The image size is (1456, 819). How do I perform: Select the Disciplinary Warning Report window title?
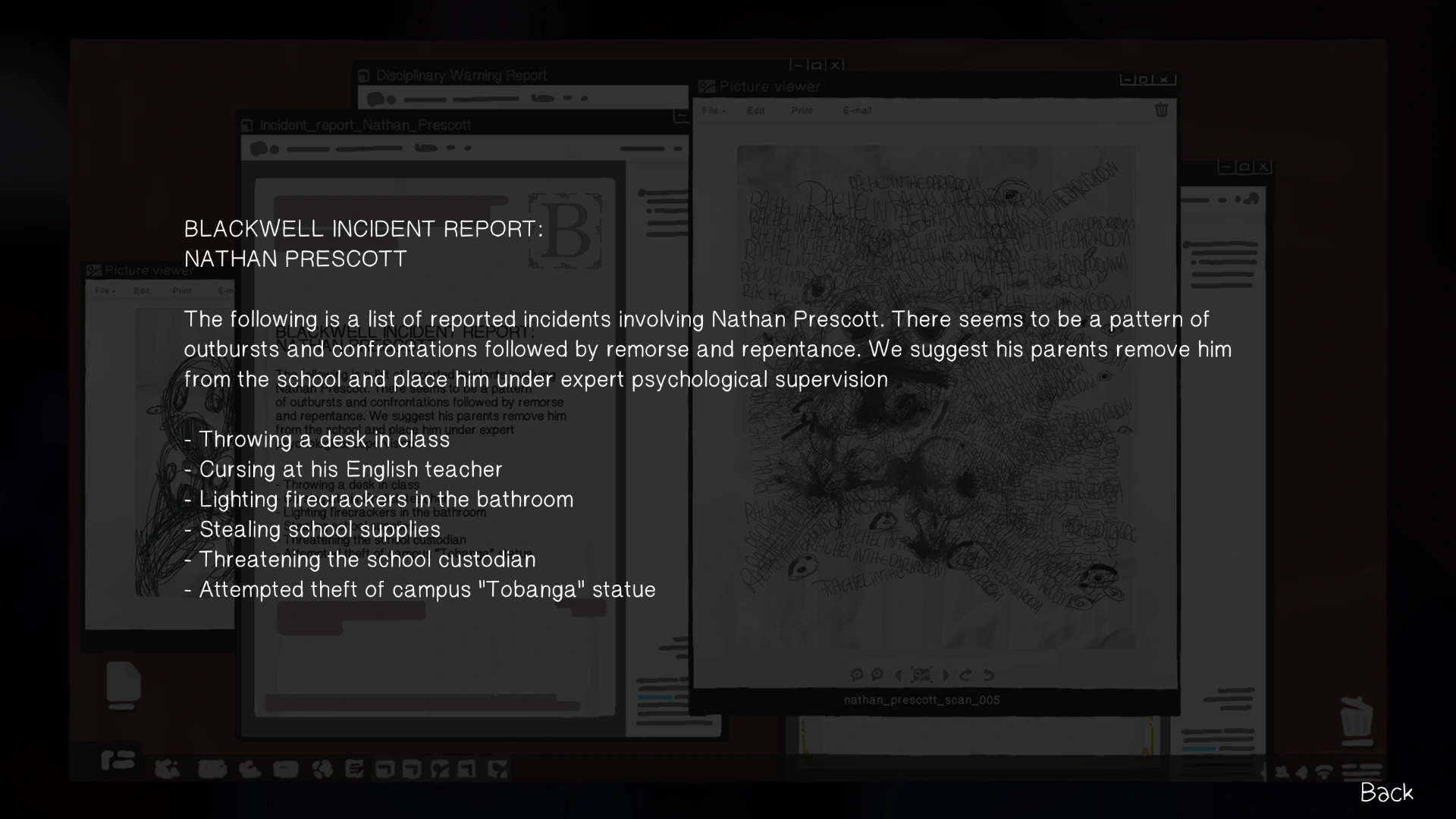460,76
